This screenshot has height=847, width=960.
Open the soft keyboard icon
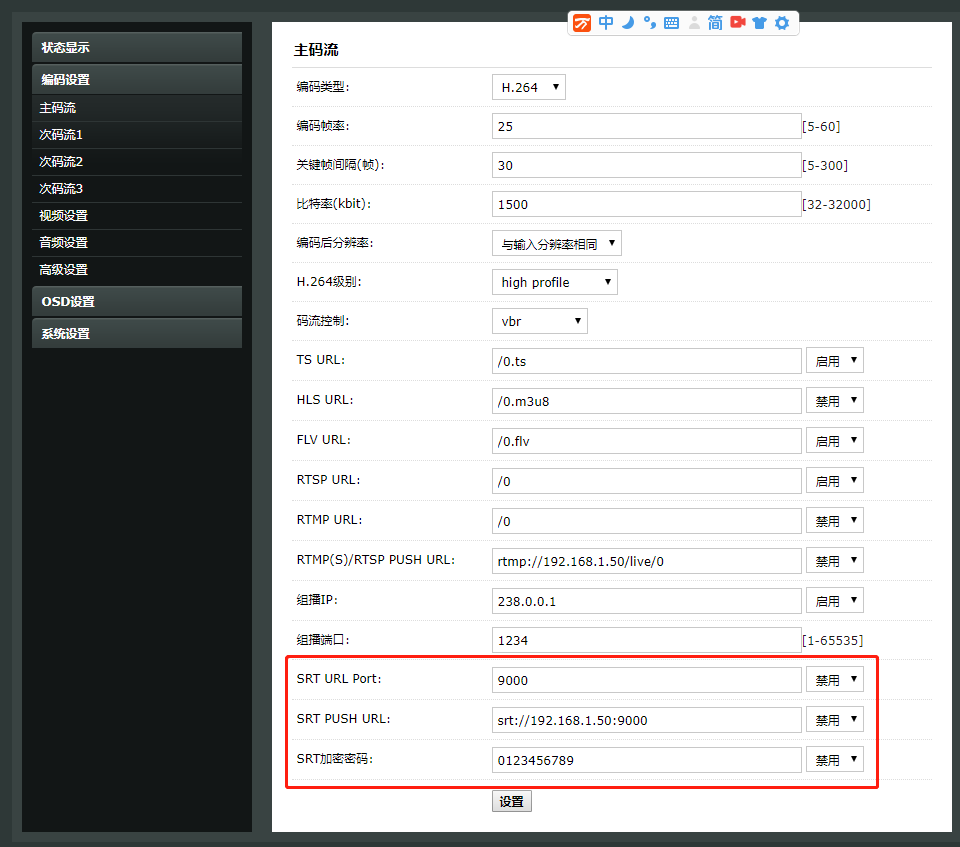point(671,23)
